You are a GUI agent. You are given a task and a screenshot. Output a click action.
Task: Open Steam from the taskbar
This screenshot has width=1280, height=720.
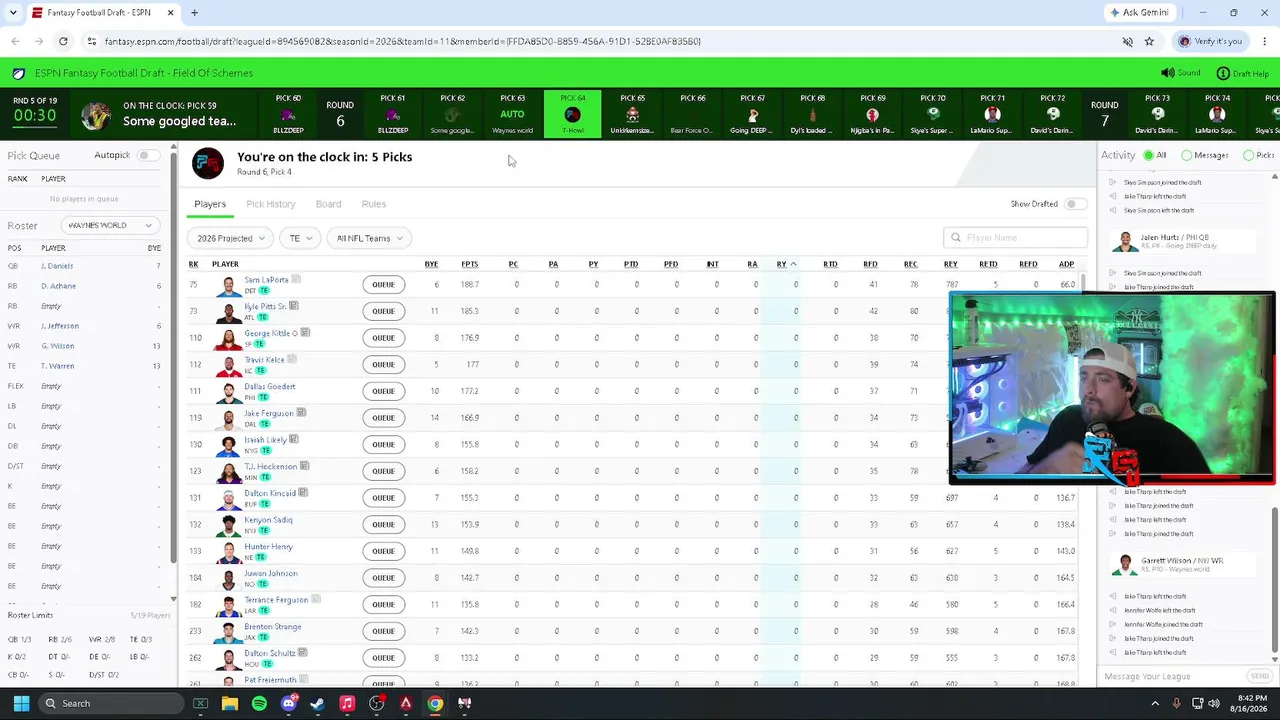(317, 703)
